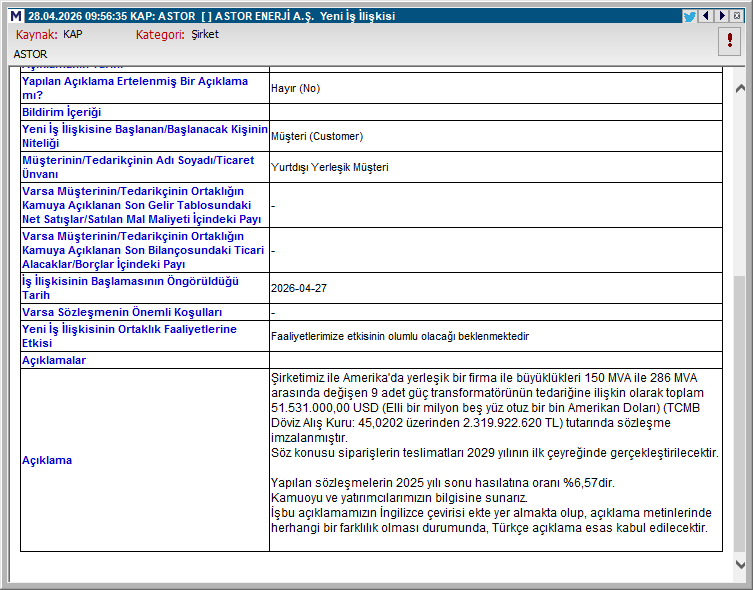Go to next news with right arrow
The width and height of the screenshot is (753, 590).
point(720,16)
